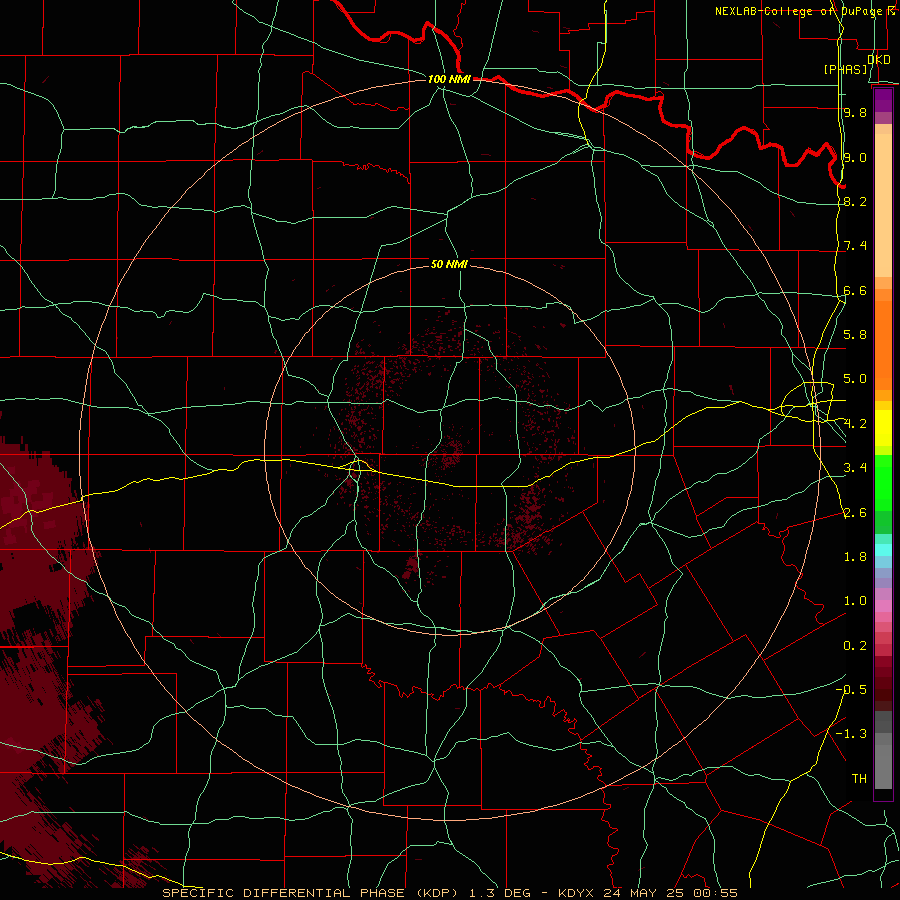900x900 pixels.
Task: Click the 0.2 value on the color scale
Action: [x=855, y=646]
